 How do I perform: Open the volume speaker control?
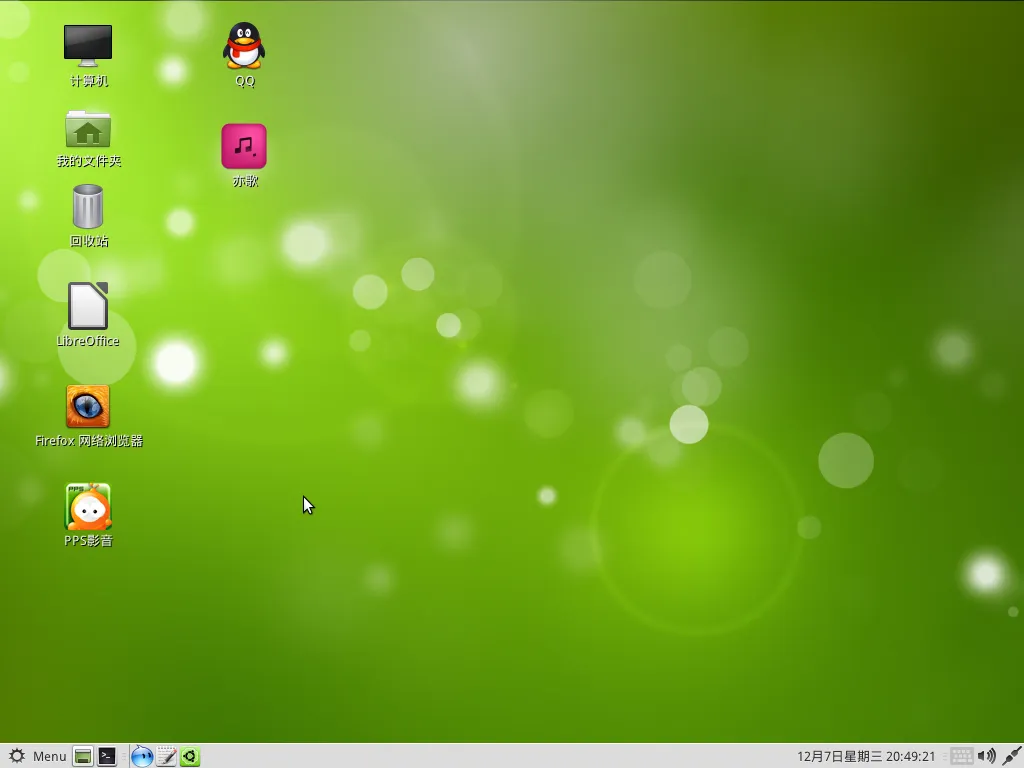986,756
